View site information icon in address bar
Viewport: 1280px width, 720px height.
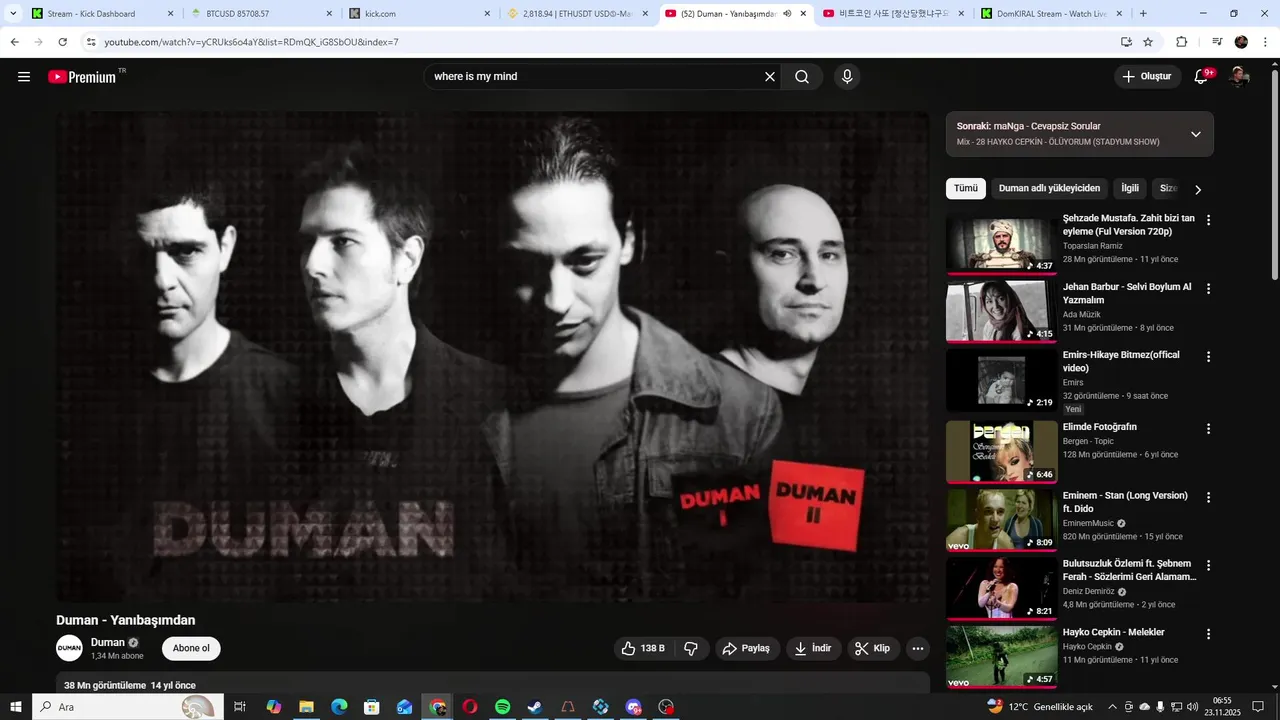(x=91, y=42)
